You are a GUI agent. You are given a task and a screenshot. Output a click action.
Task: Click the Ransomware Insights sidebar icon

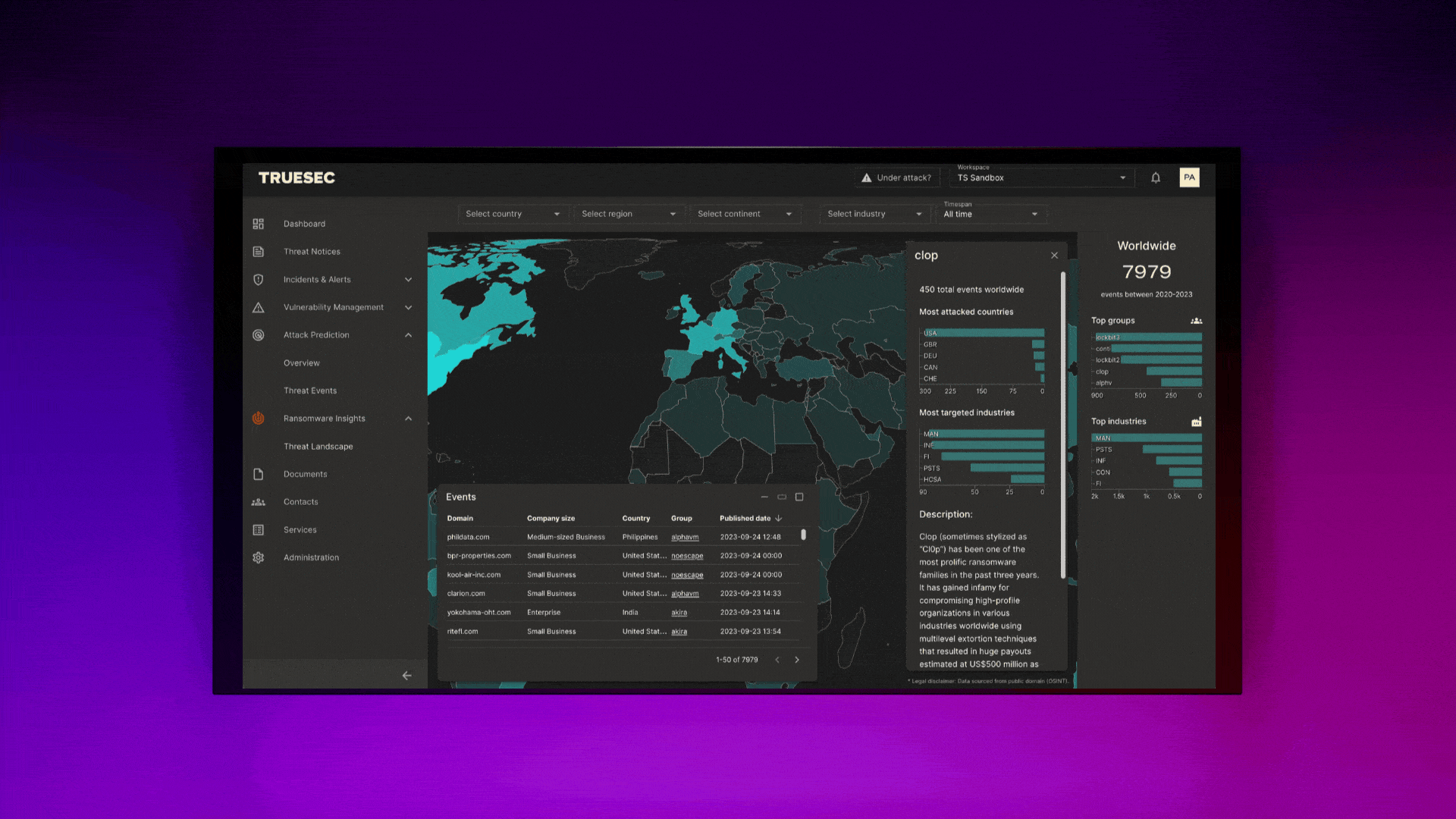point(259,418)
